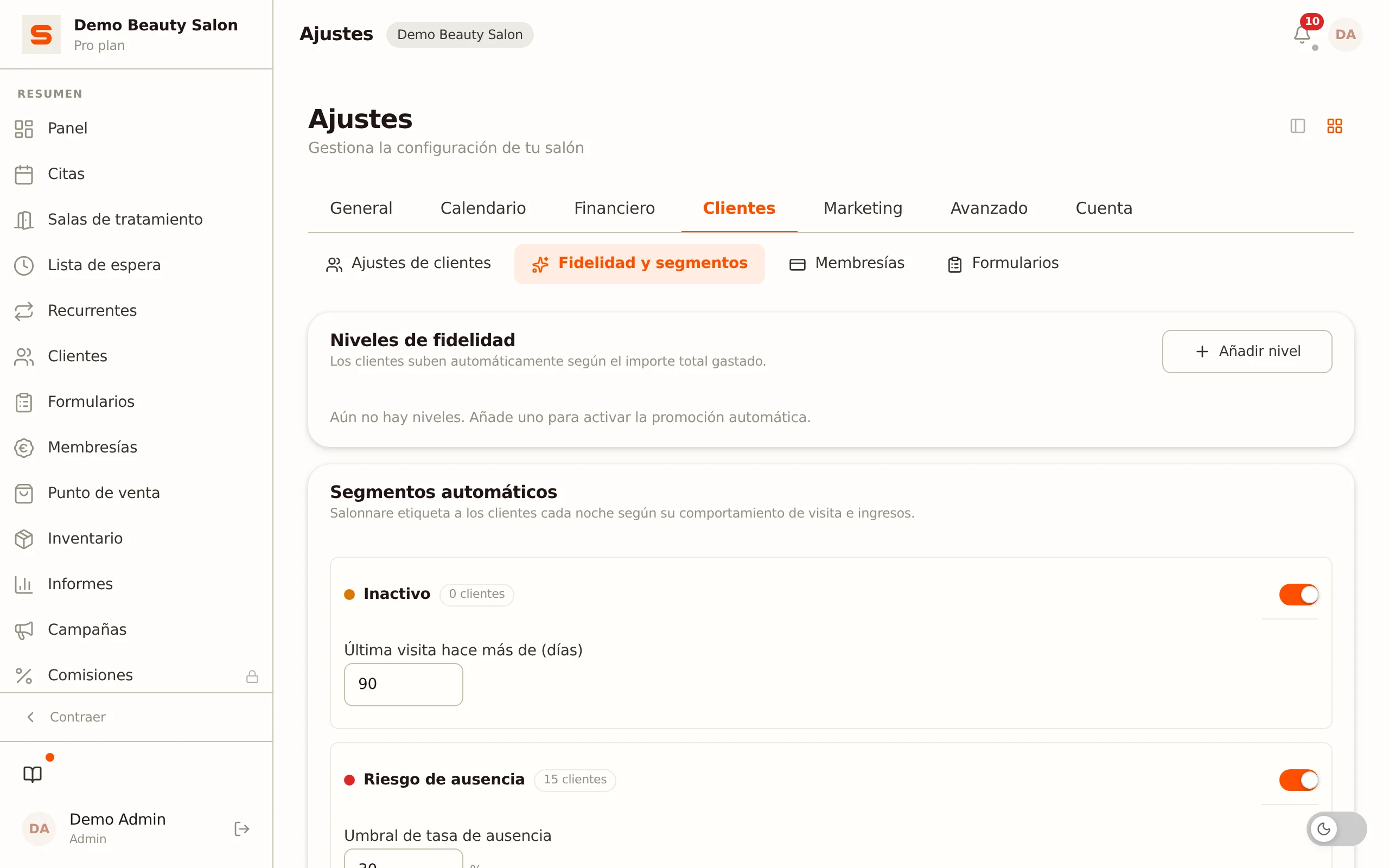Click the Clientes people icon in sidebar
The image size is (1389, 868).
click(x=23, y=356)
